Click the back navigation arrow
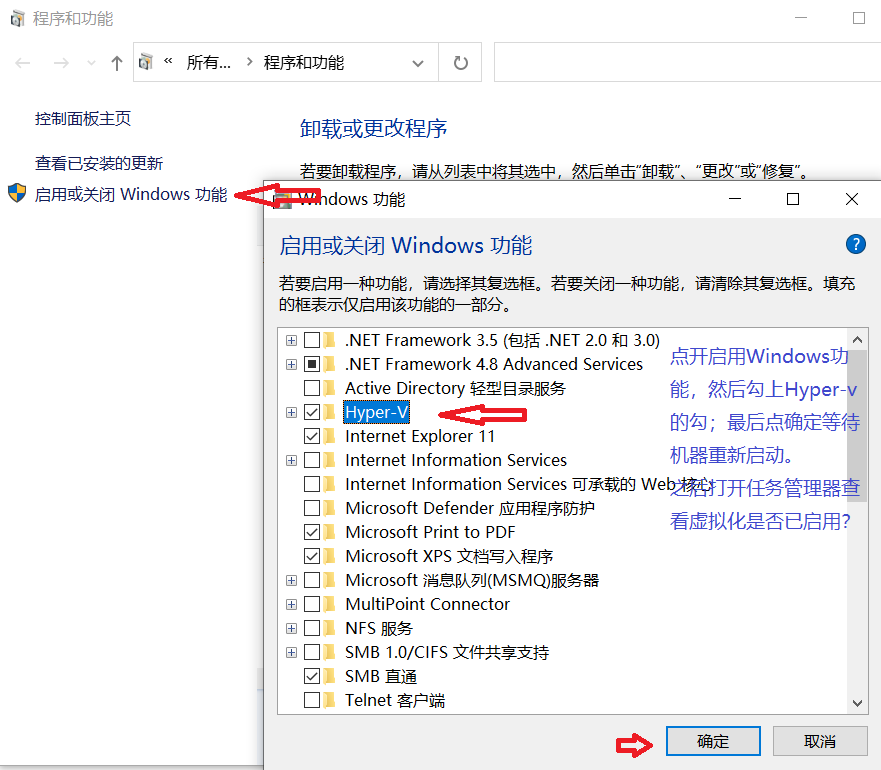 coord(23,63)
